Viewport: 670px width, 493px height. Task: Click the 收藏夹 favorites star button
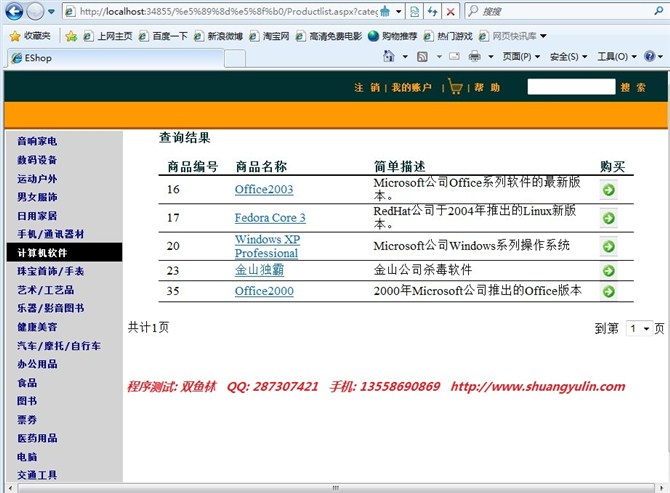[x=30, y=36]
